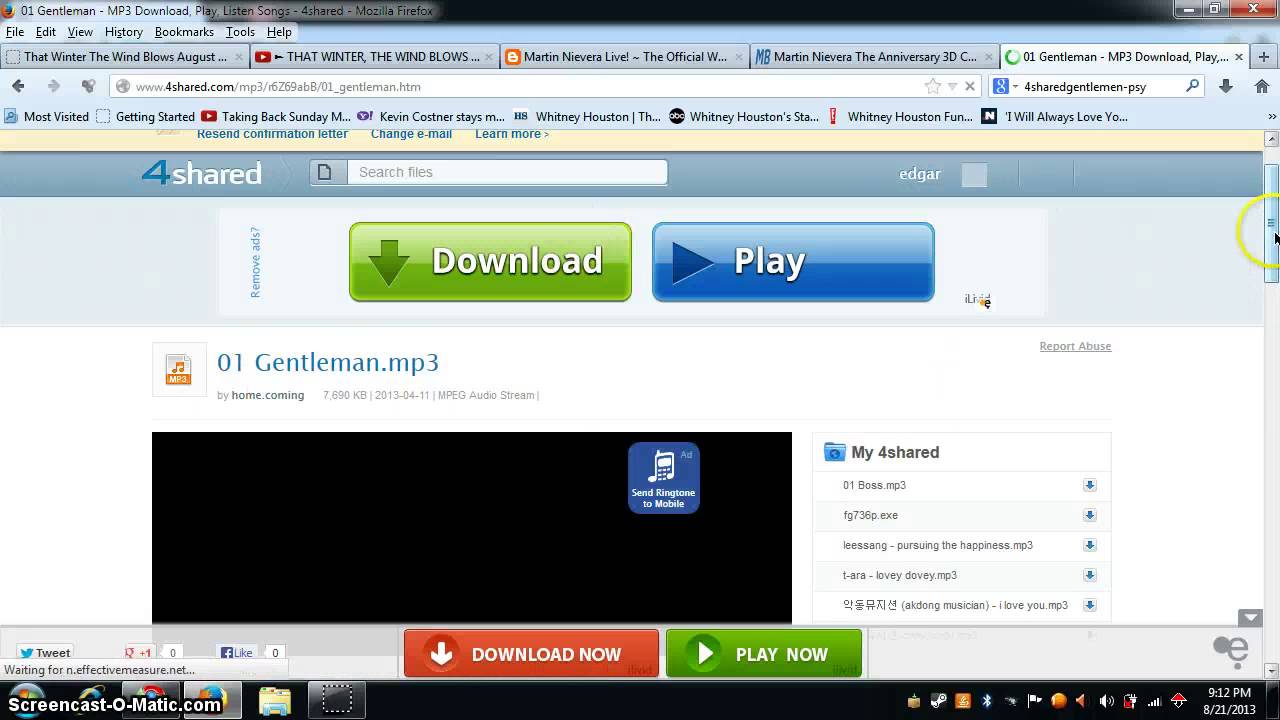This screenshot has width=1280, height=720.
Task: Click the large blue Play button
Action: [793, 262]
